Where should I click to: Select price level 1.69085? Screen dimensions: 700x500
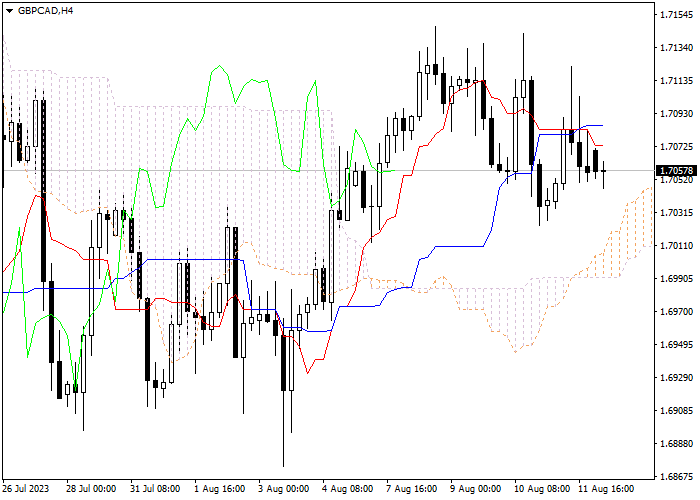pos(676,411)
